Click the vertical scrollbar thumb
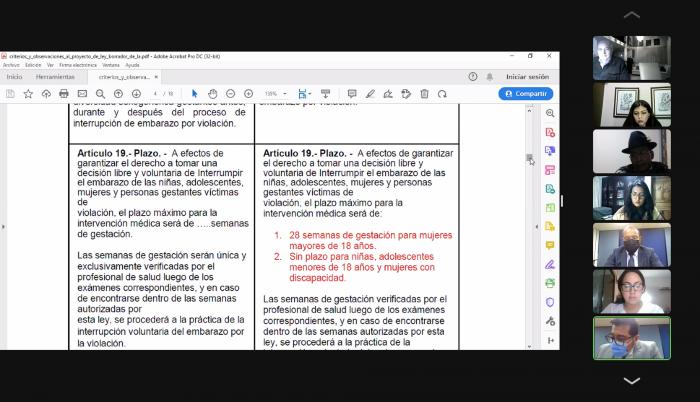Image resolution: width=700 pixels, height=402 pixels. click(529, 158)
